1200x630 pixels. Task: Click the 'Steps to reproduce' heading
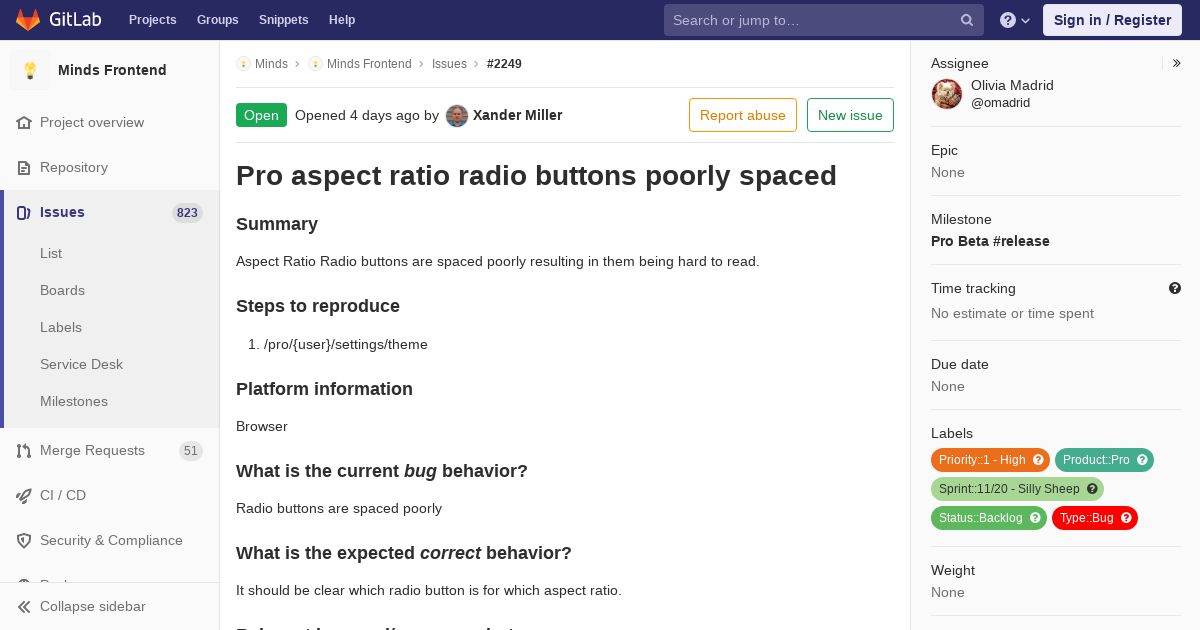click(x=318, y=306)
